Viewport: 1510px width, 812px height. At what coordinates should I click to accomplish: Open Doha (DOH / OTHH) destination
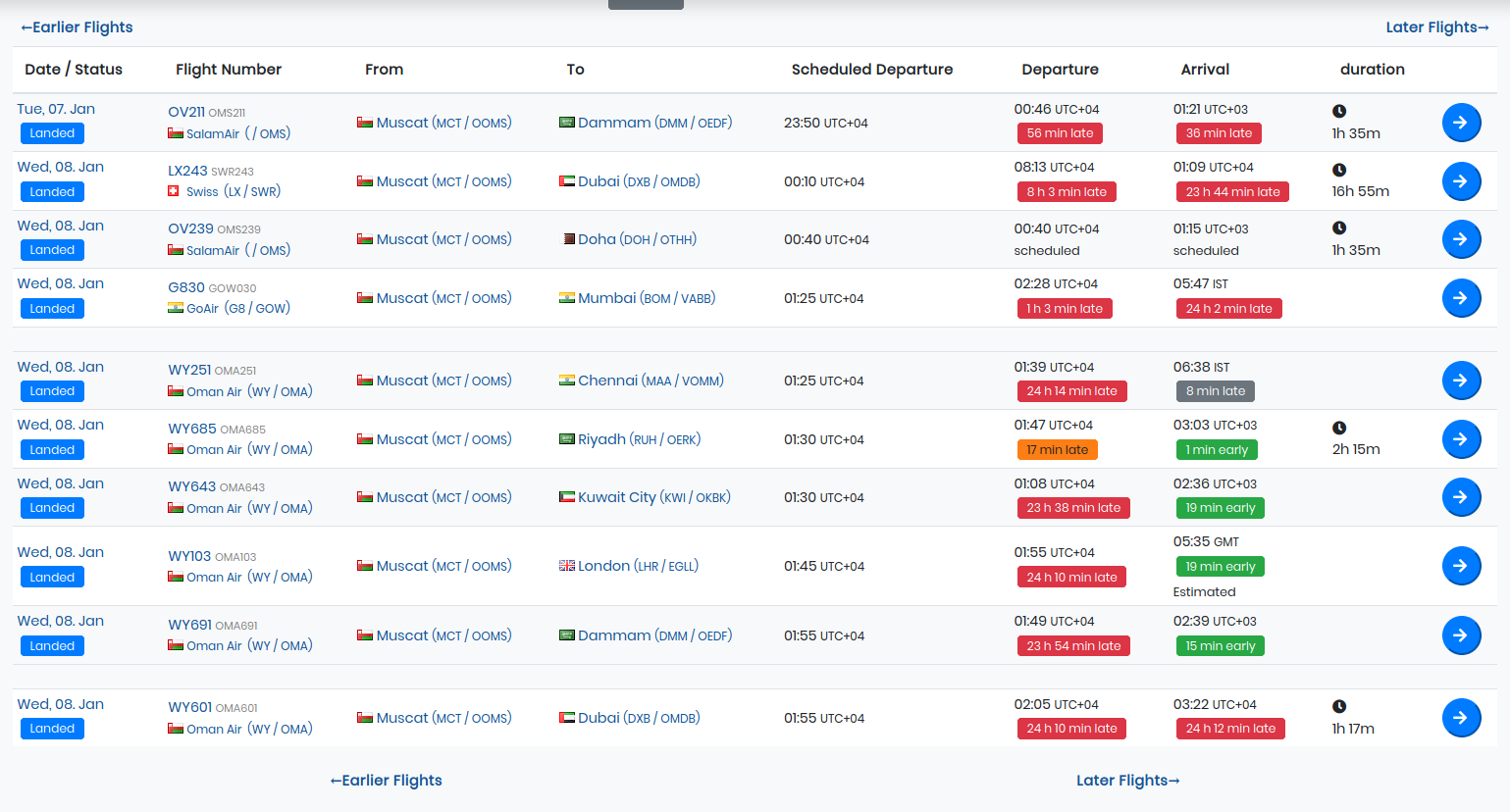pyautogui.click(x=637, y=239)
